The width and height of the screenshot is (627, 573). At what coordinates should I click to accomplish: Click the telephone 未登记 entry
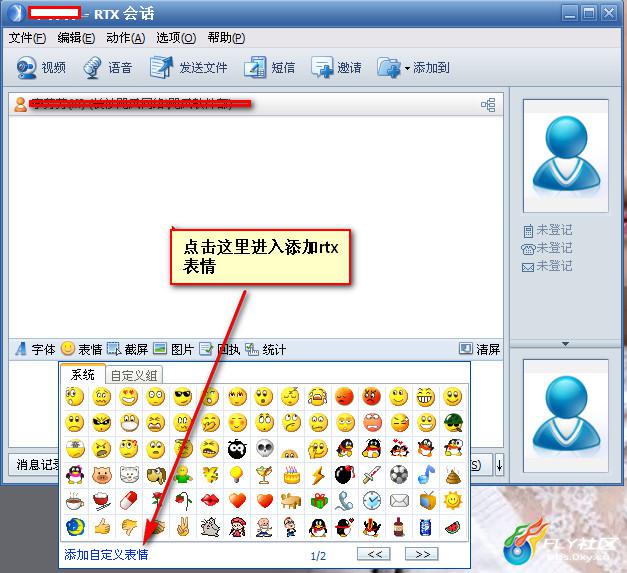547,248
